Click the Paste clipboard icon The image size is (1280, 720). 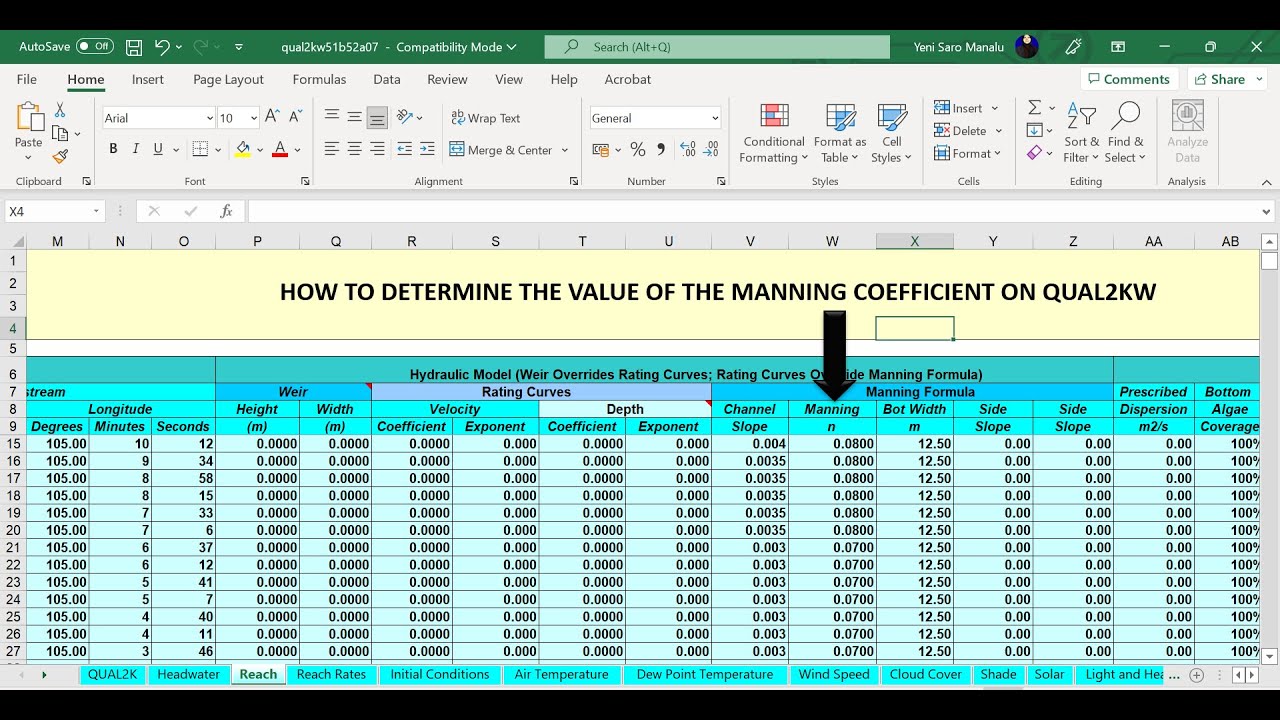29,118
